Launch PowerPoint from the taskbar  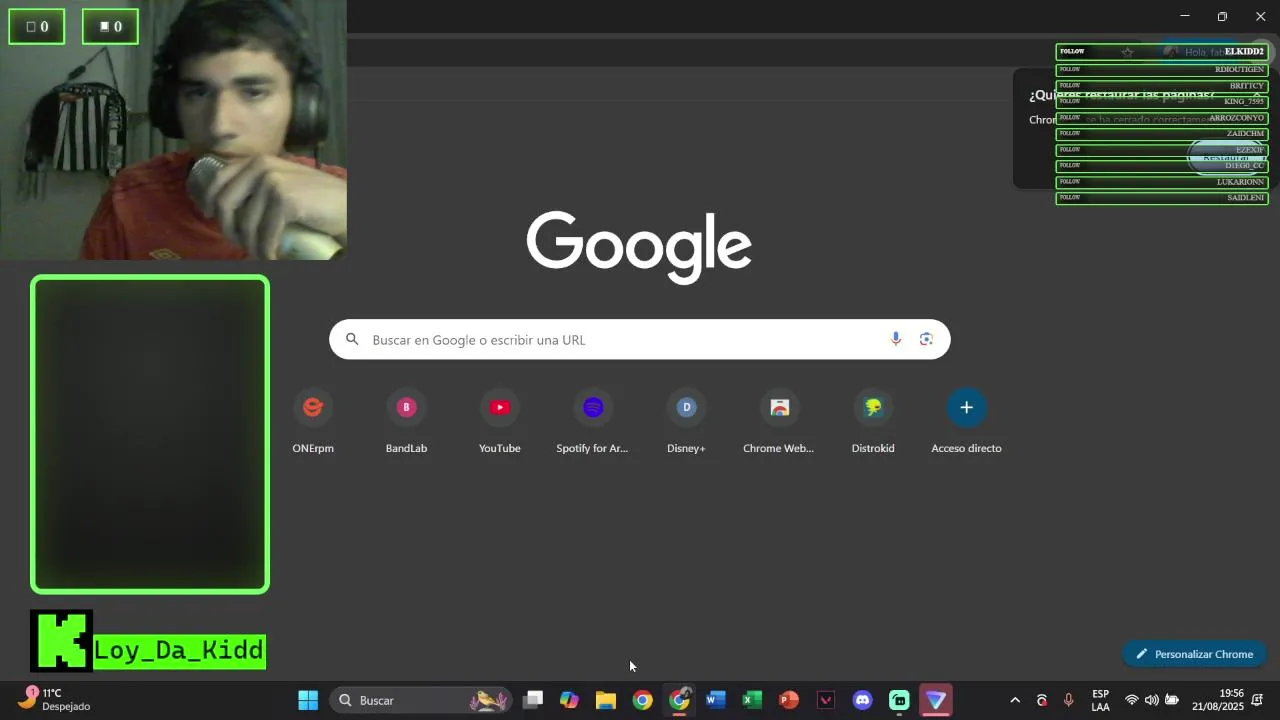tap(789, 700)
